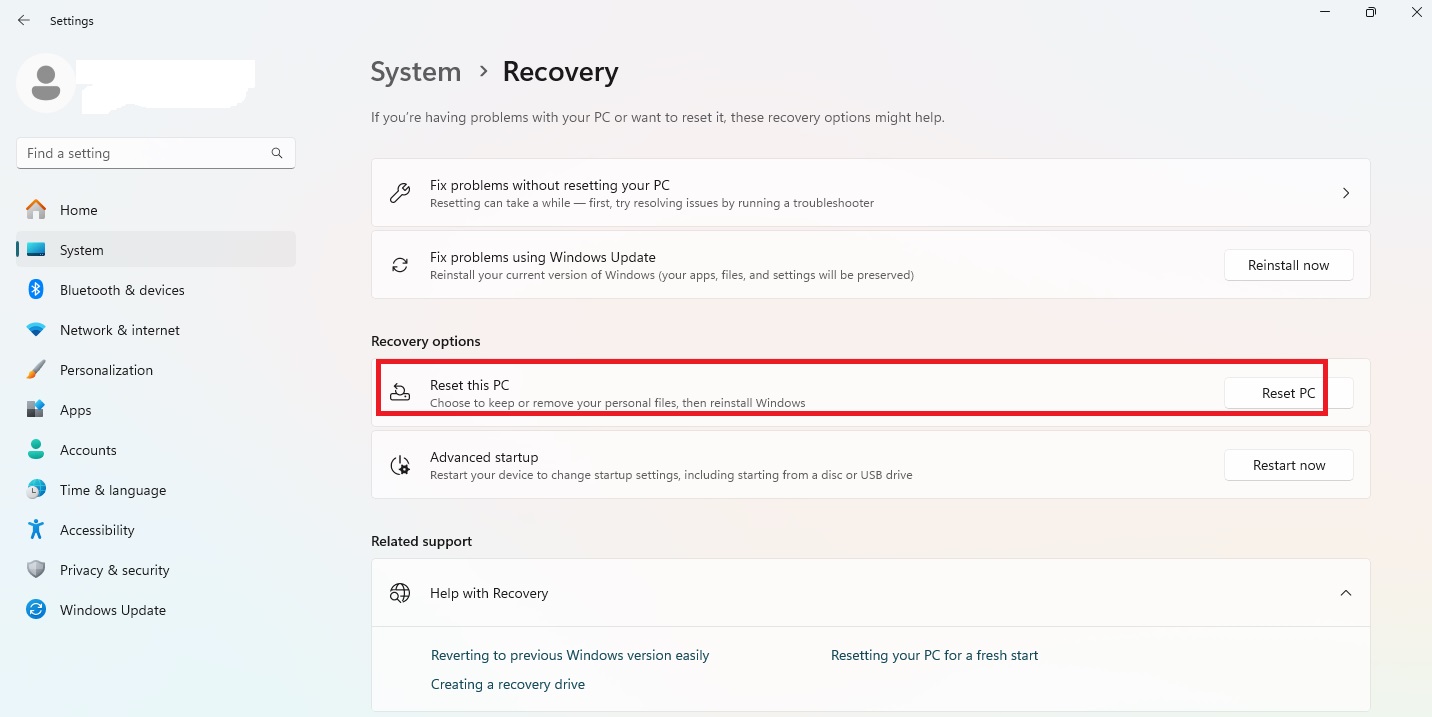This screenshot has height=717, width=1432.
Task: Click the user profile avatar
Action: pos(45,83)
